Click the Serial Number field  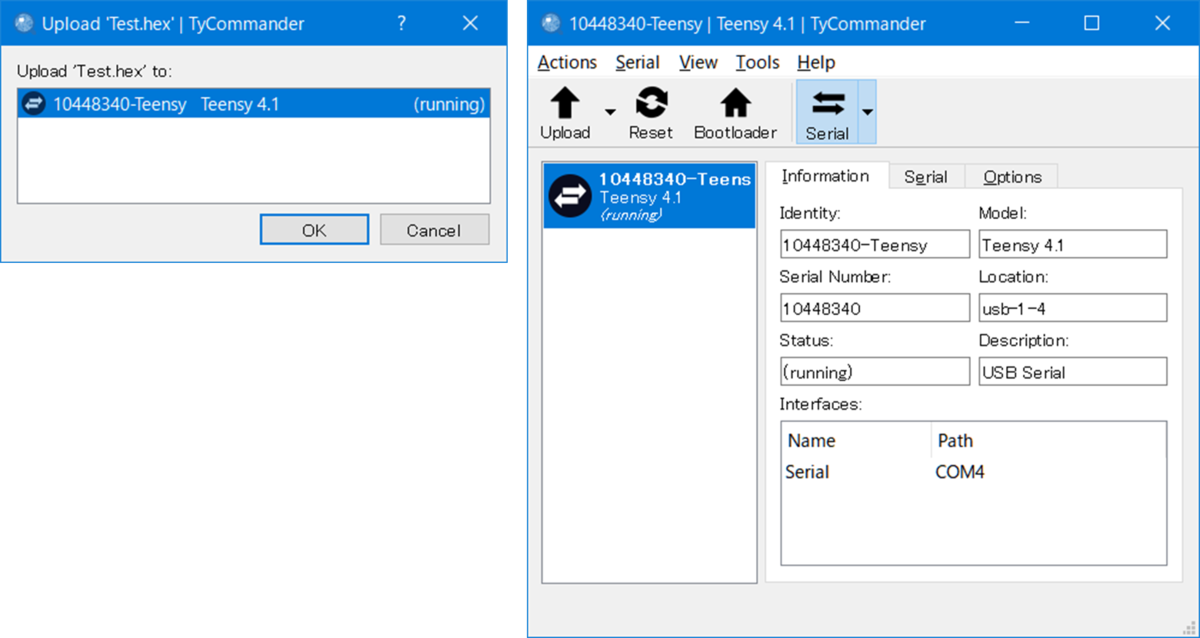(x=874, y=308)
